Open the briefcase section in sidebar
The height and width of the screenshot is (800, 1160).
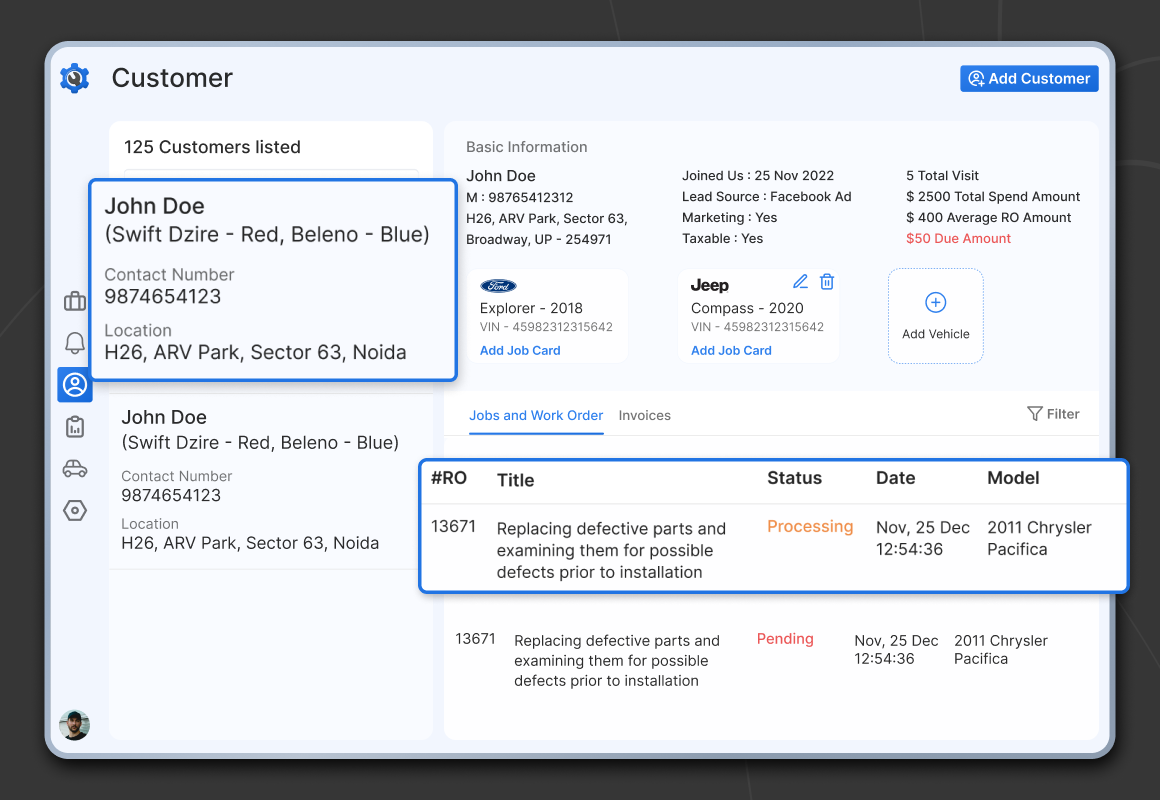tap(75, 301)
